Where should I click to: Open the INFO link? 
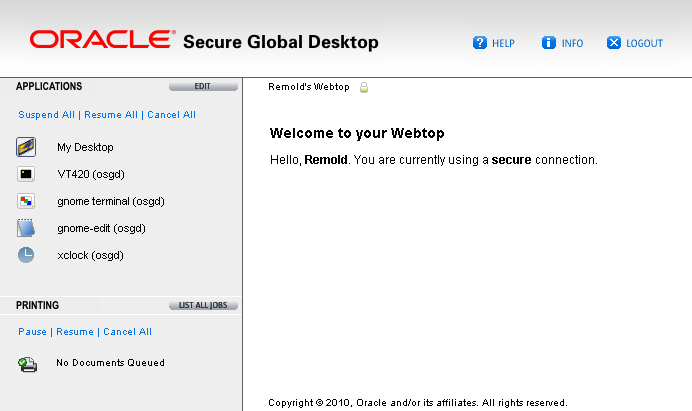pos(572,43)
